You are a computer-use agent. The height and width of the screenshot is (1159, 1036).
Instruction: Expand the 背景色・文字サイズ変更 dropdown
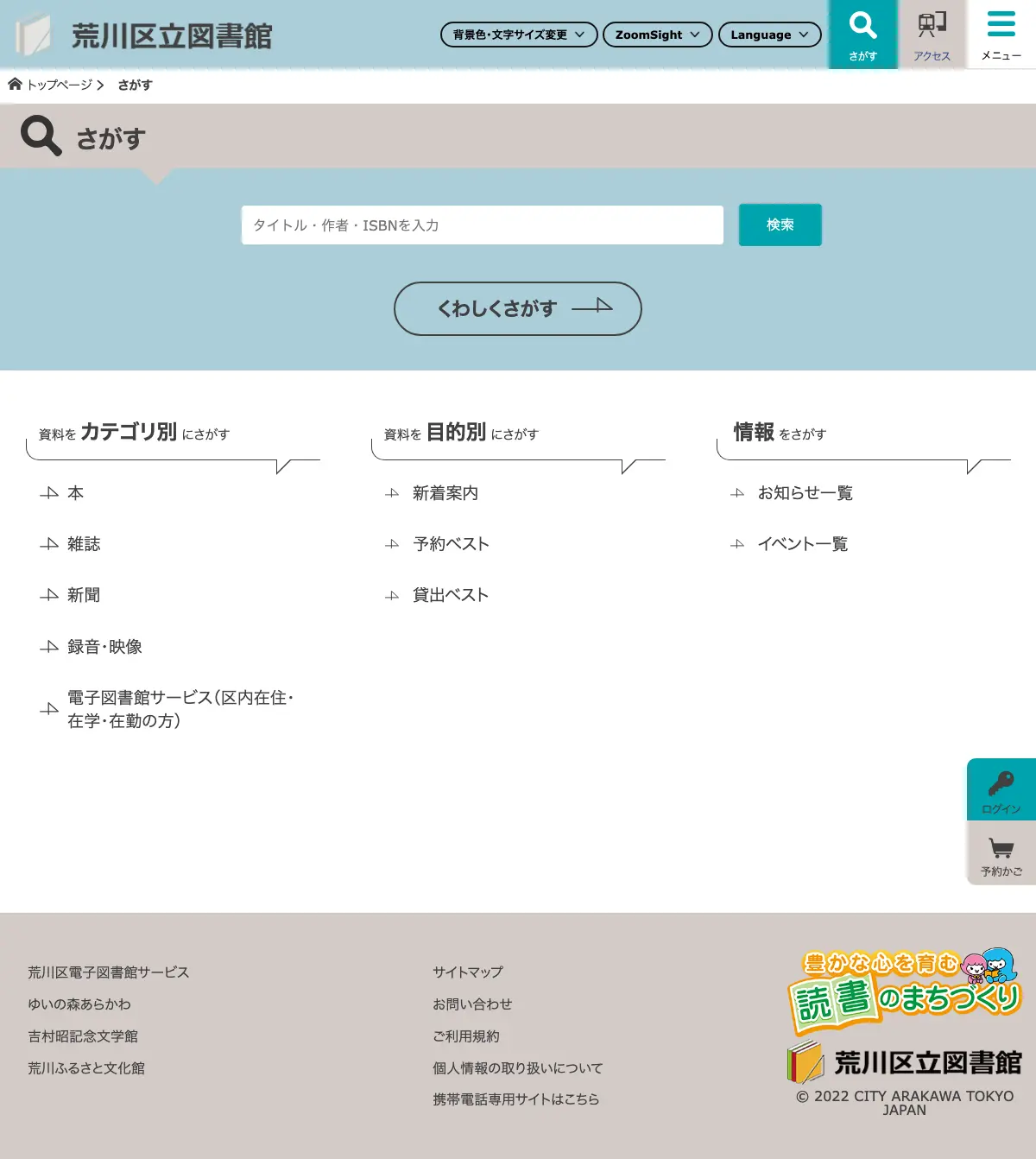(519, 35)
